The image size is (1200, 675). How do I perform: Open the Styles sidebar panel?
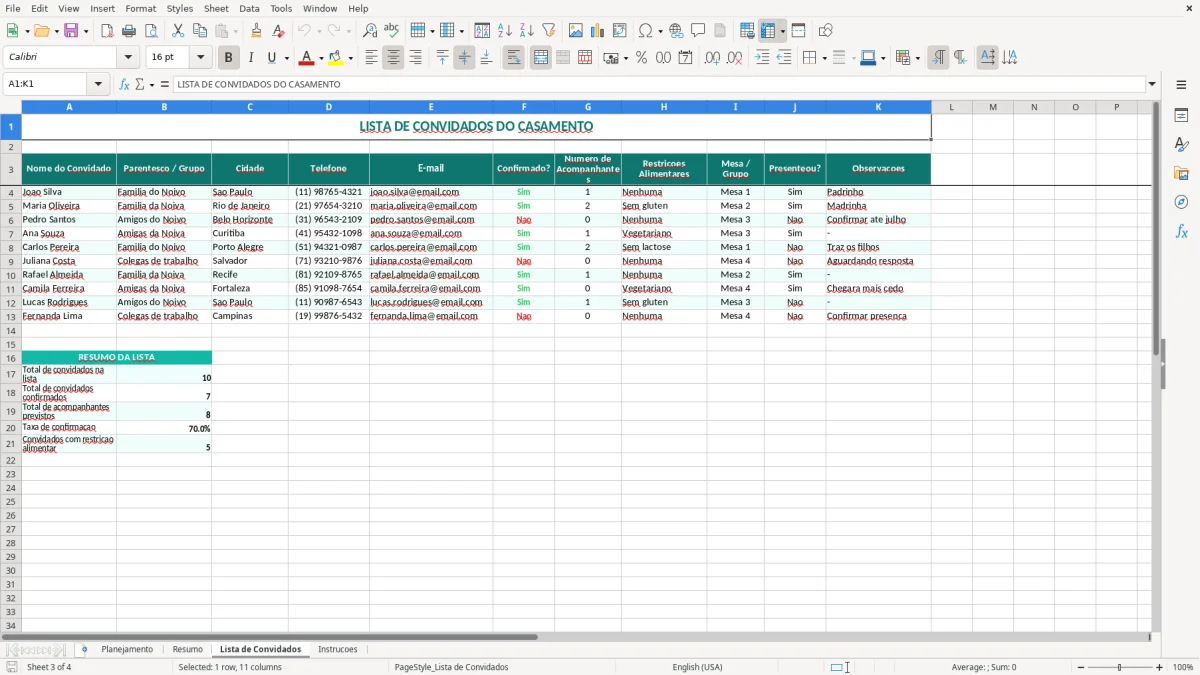coord(1181,144)
